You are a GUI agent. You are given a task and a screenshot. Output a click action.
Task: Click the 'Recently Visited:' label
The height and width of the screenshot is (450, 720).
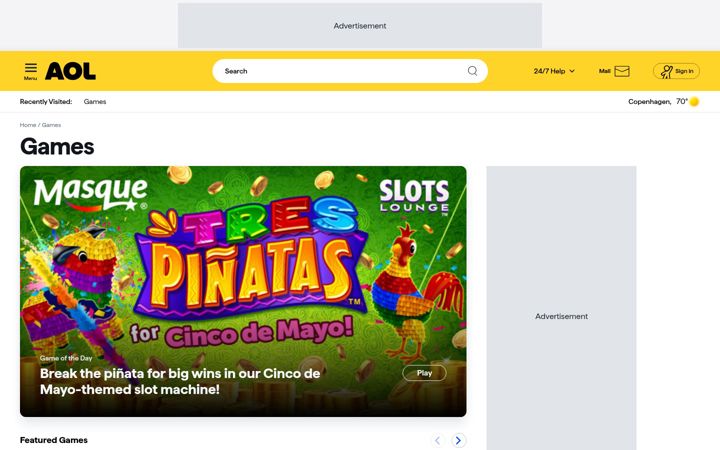pyautogui.click(x=46, y=101)
